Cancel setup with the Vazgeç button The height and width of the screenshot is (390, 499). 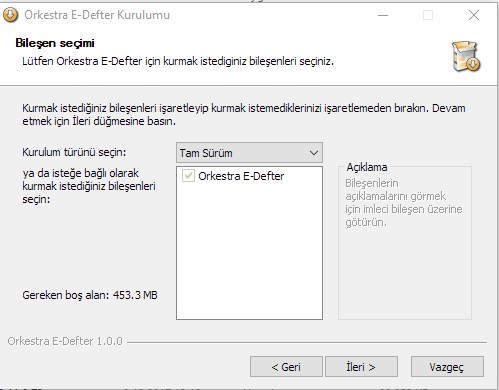point(447,367)
